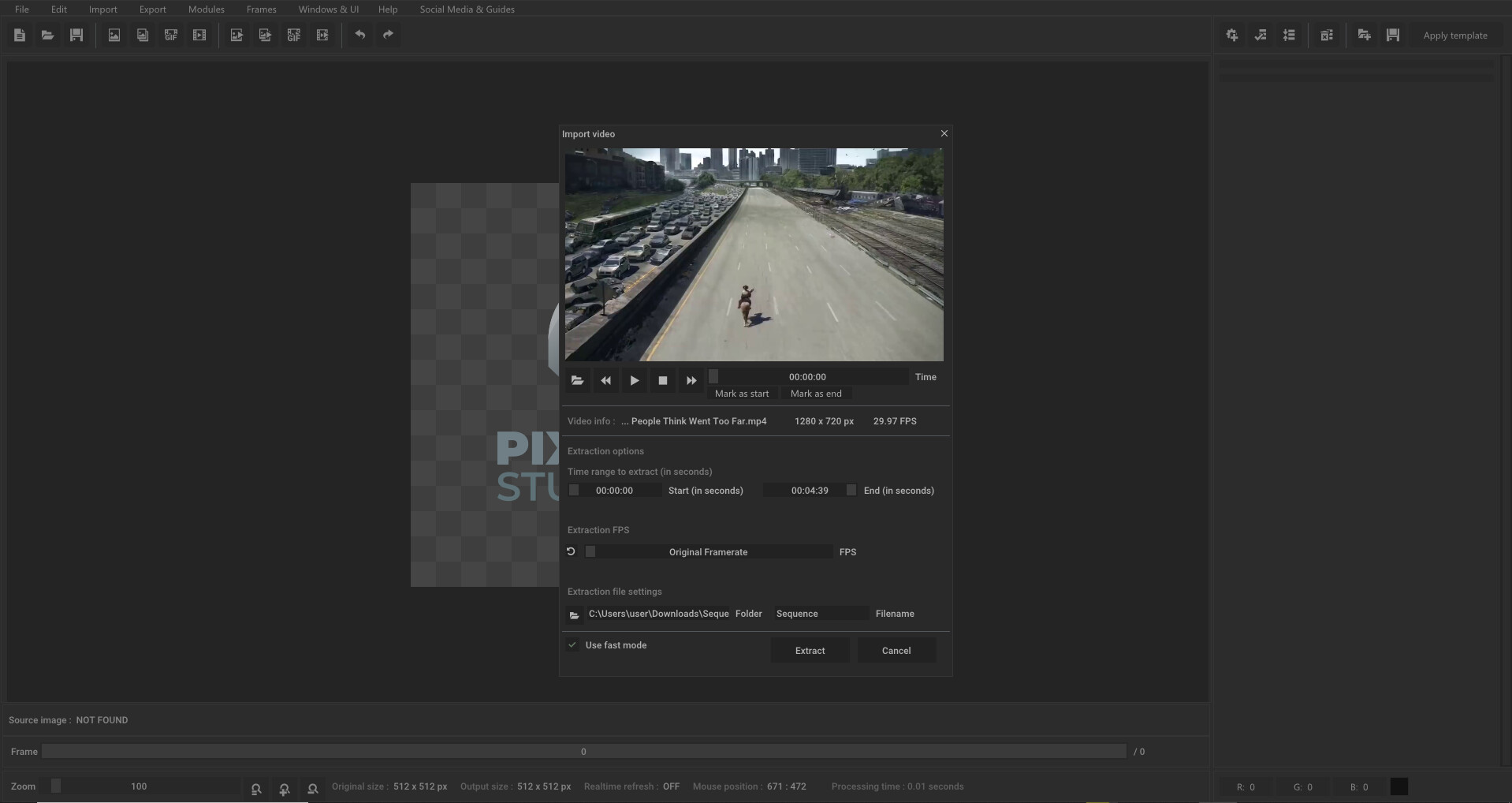
Task: Open folder browser in Import video dialog
Action: 577,380
